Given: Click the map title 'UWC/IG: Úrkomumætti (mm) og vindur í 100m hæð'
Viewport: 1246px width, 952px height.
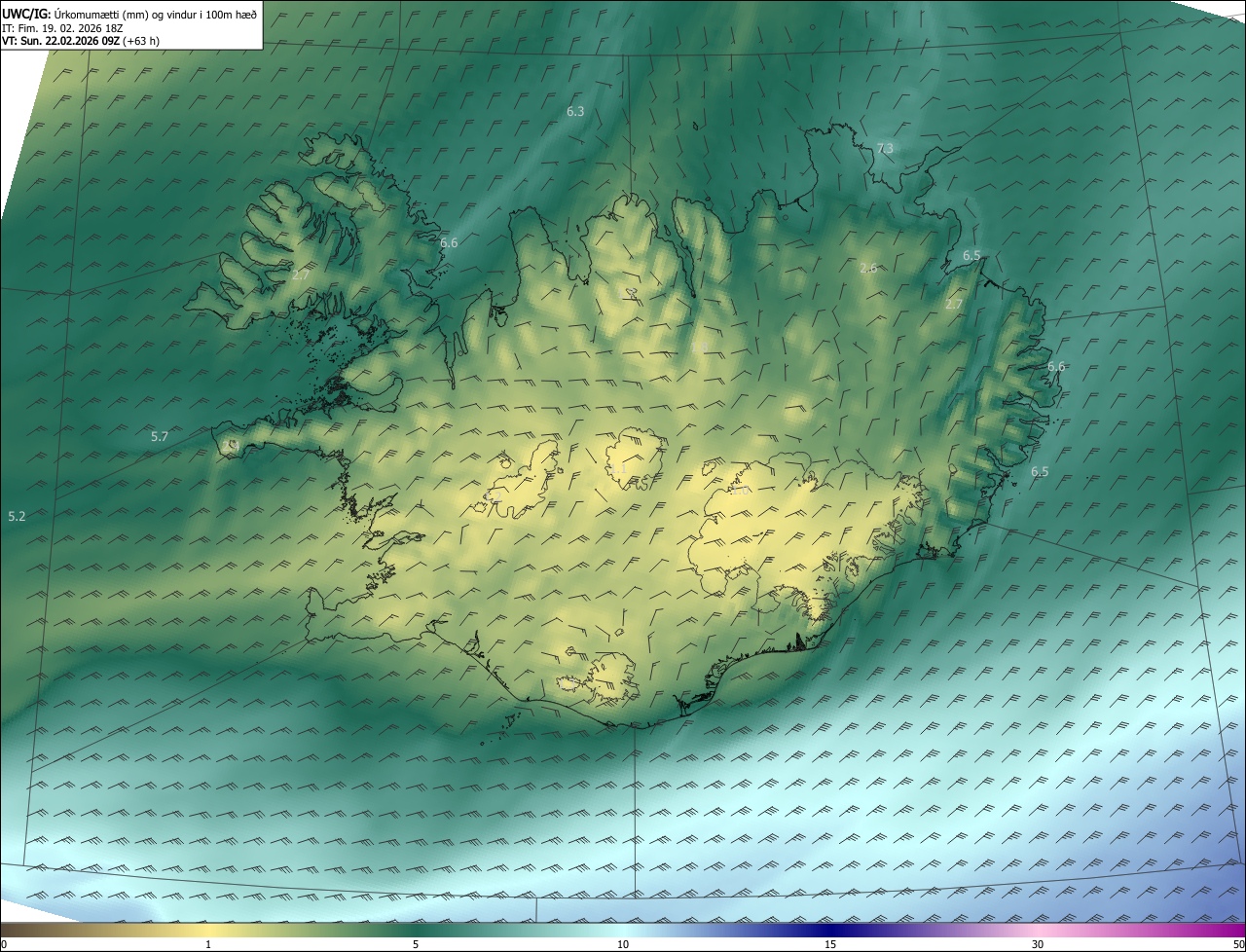Looking at the screenshot, I should [129, 14].
